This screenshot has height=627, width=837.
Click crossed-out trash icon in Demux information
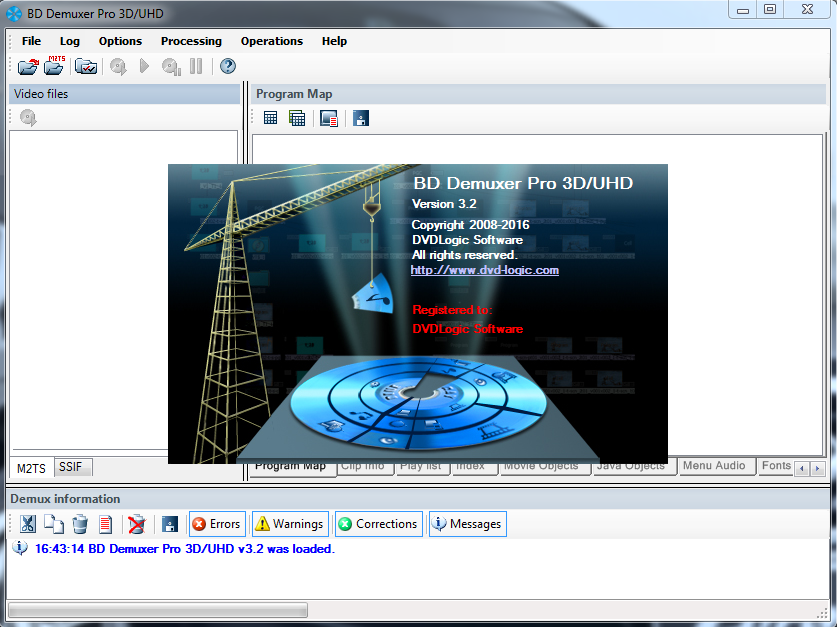[x=137, y=524]
